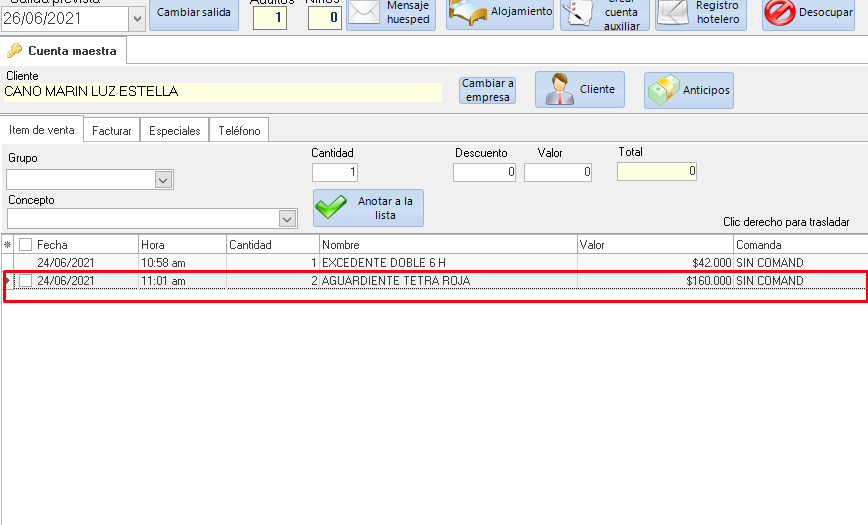Check the EXCEDENTE DOBLE 6 H row checkbox
868x525 pixels.
pyautogui.click(x=26, y=263)
